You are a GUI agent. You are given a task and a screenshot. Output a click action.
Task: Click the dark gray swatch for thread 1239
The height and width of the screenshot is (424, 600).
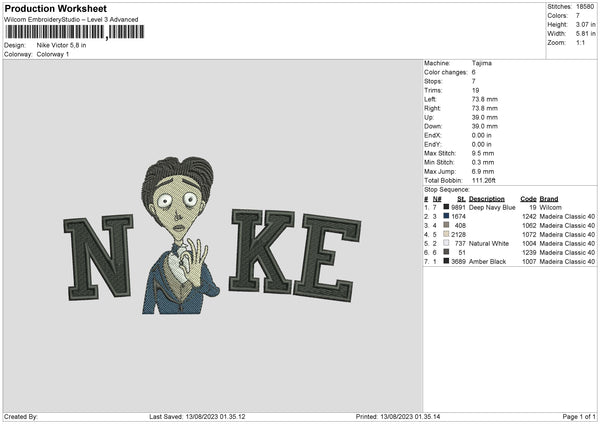pos(446,252)
